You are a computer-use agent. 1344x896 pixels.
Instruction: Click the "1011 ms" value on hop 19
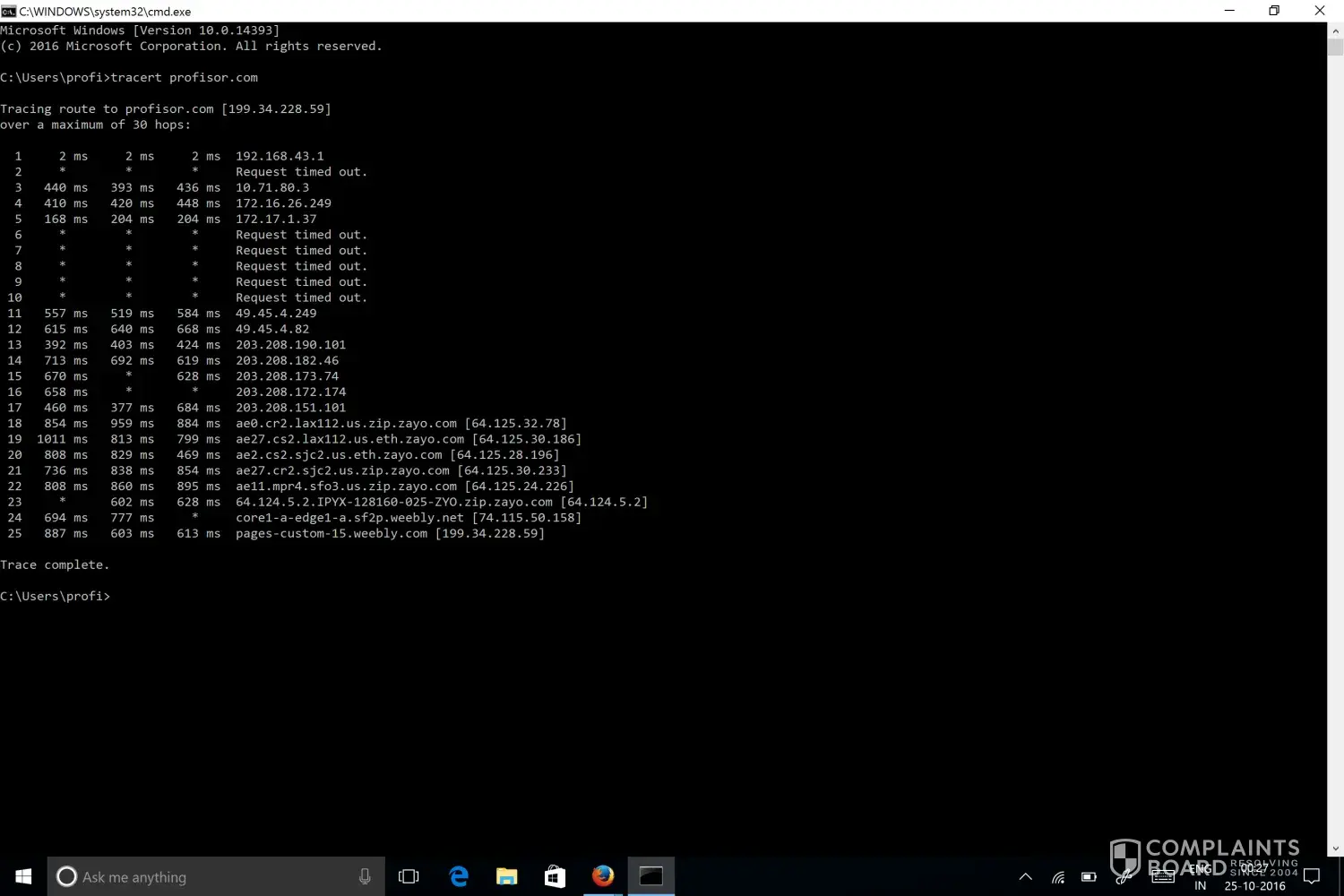[63, 439]
